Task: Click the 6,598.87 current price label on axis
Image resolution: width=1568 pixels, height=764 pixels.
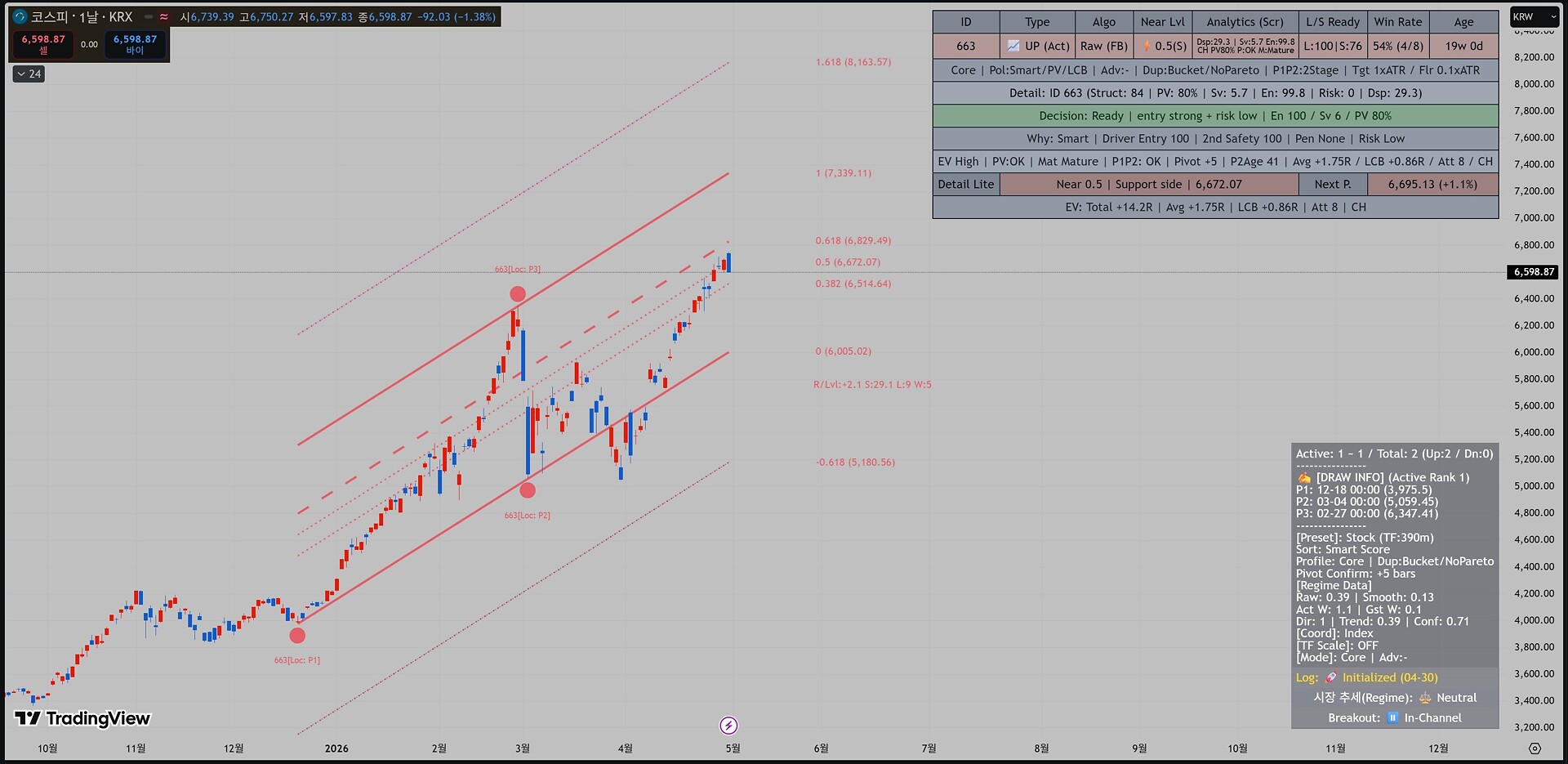Action: [x=1532, y=272]
